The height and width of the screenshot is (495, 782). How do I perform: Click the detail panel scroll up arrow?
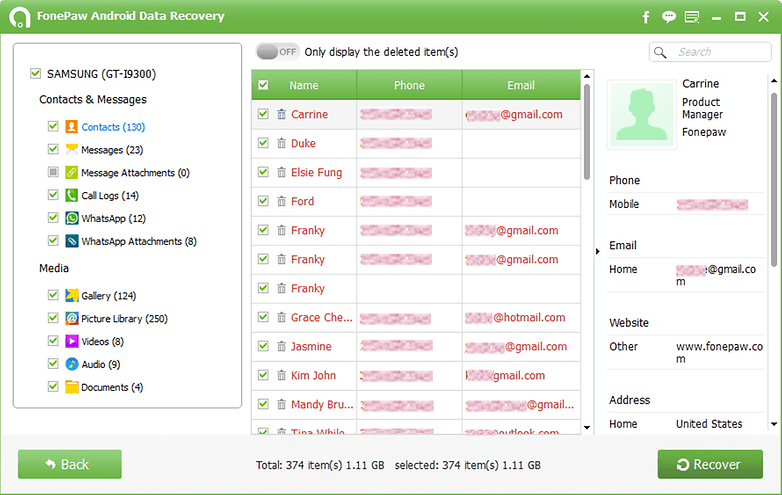coord(774,81)
